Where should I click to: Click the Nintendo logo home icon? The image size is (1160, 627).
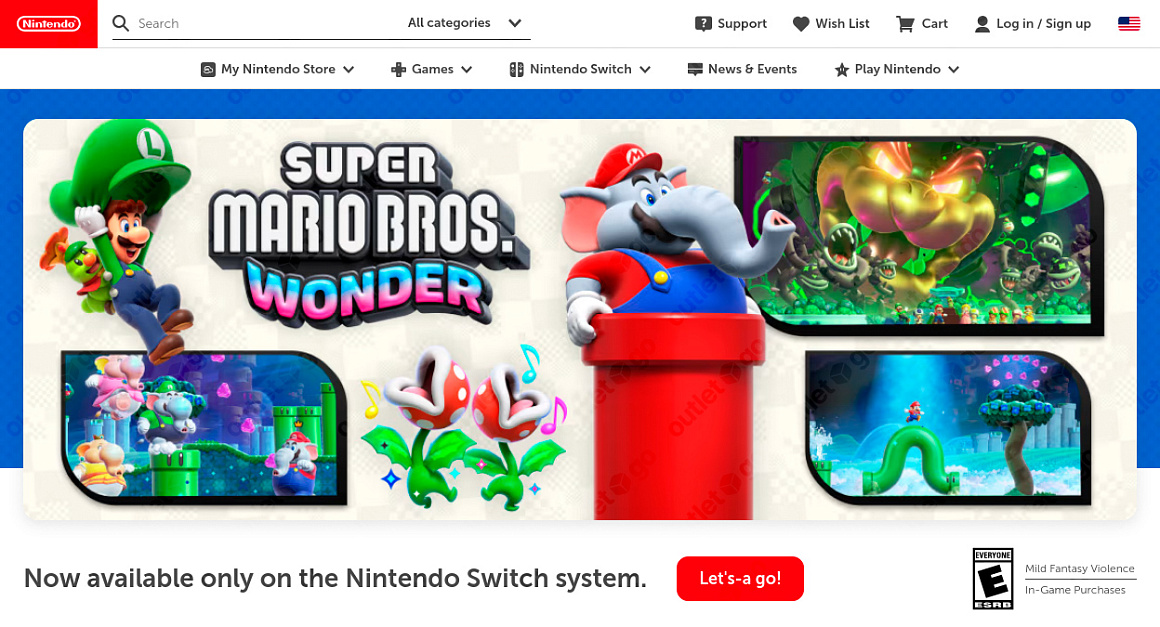[x=48, y=24]
